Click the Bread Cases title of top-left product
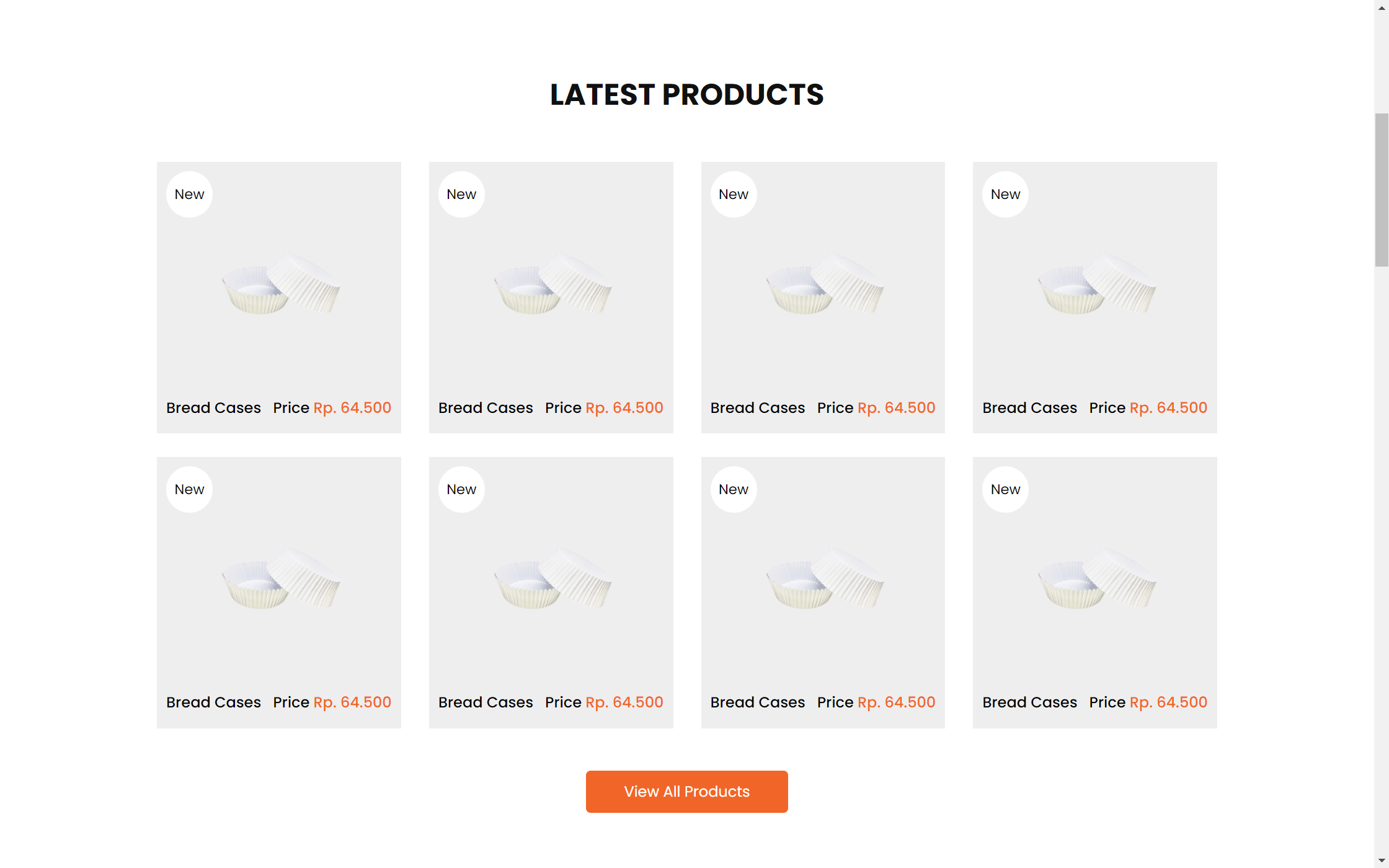This screenshot has height=868, width=1389. coord(213,408)
